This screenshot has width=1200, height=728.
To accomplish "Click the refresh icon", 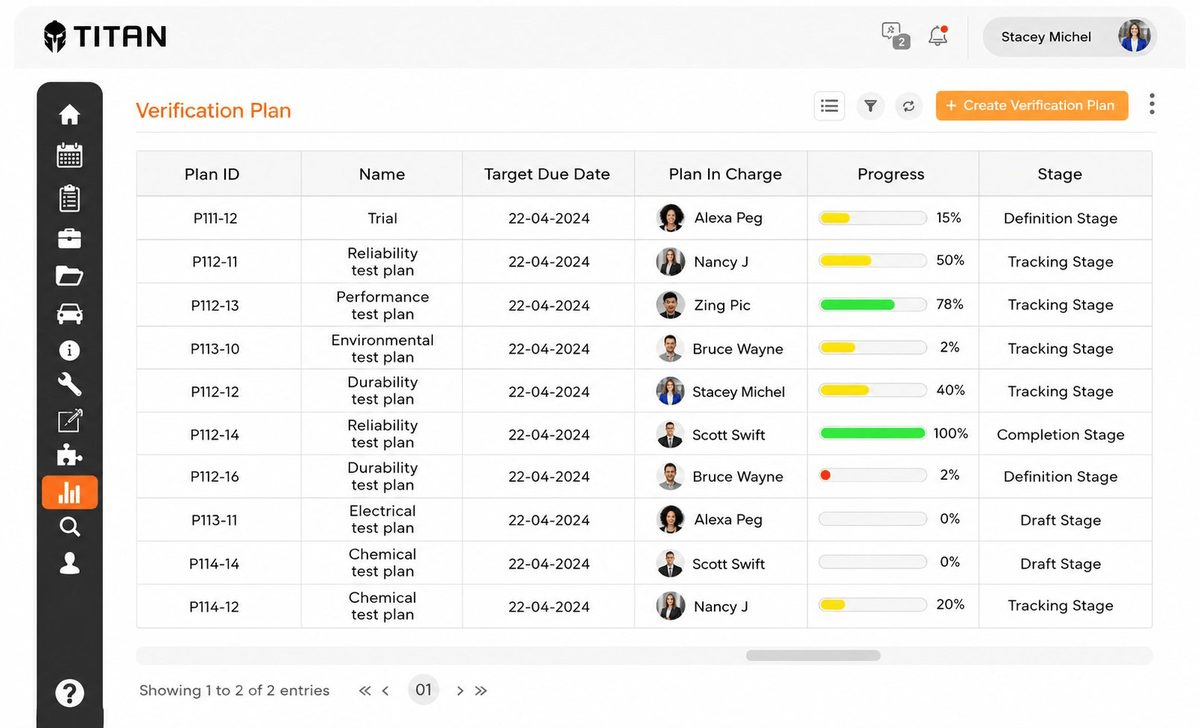I will 908,105.
